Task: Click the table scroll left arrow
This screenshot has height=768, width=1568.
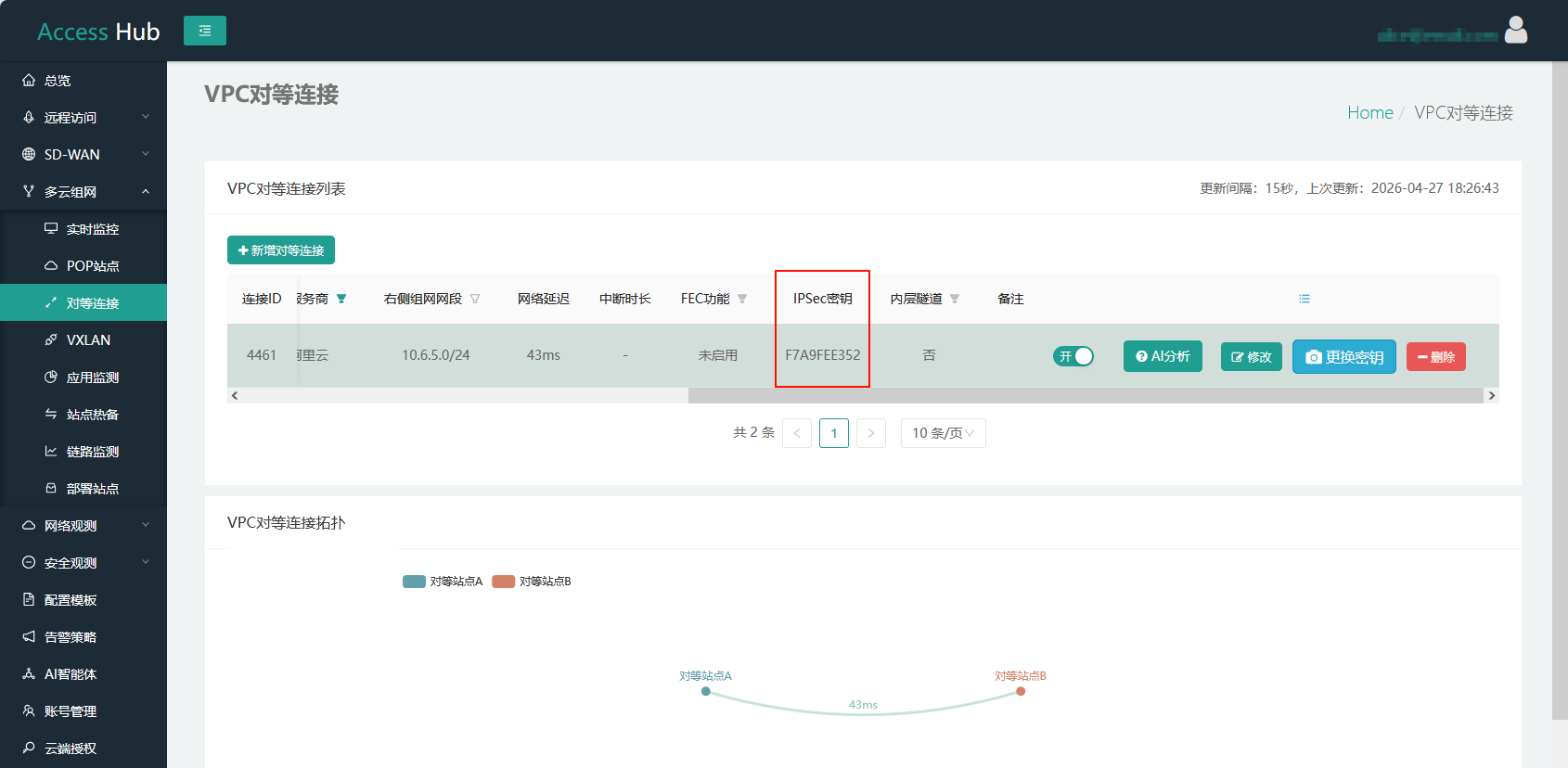Action: (235, 396)
